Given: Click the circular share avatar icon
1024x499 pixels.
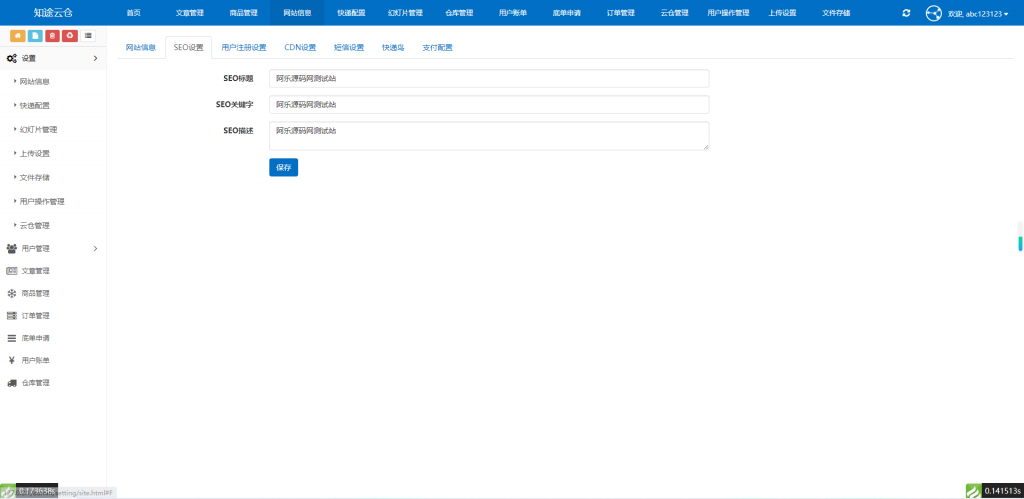Looking at the screenshot, I should (933, 13).
